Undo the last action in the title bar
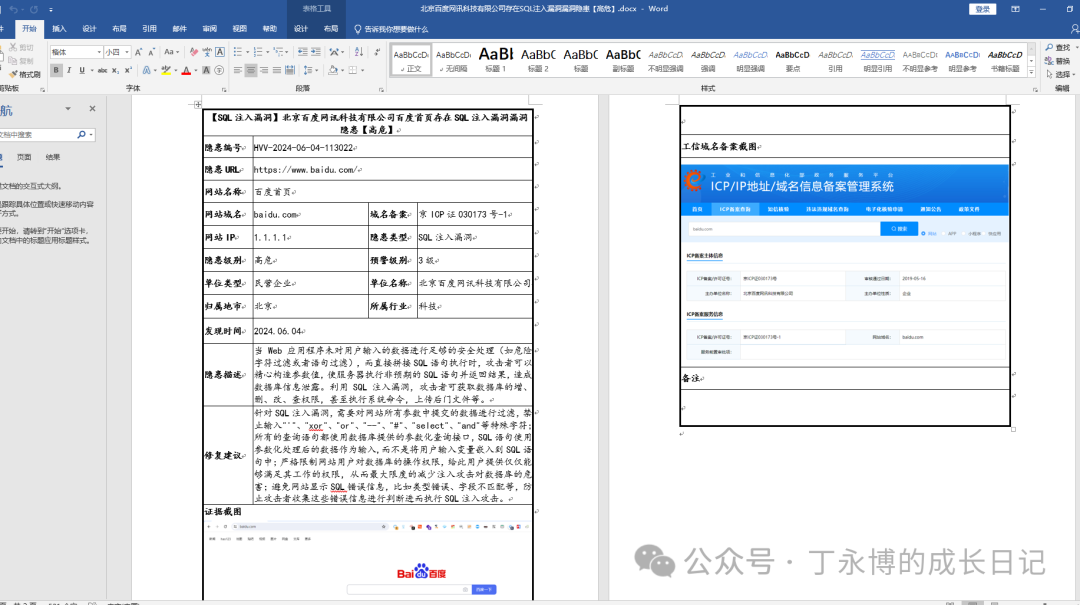 click(x=13, y=9)
